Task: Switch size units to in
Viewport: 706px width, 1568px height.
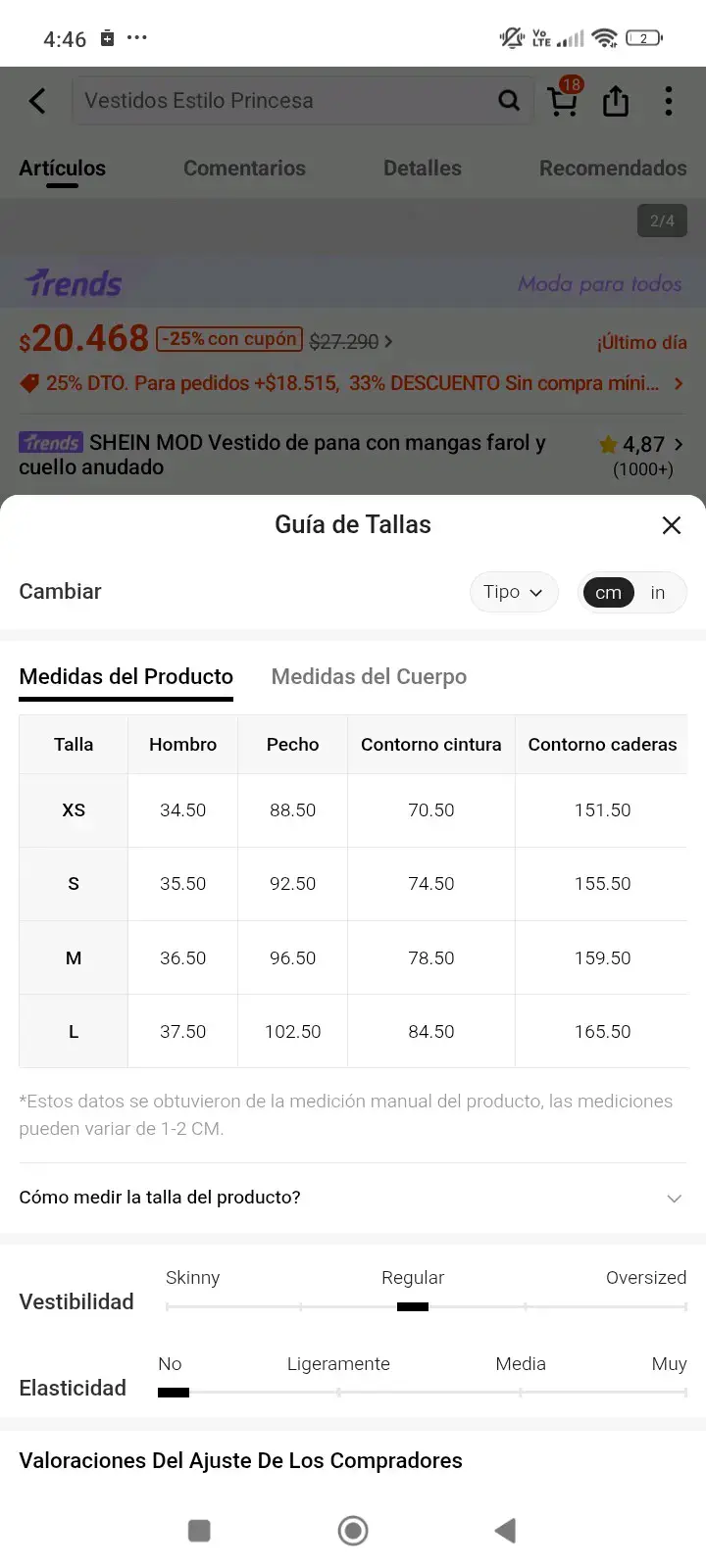Action: [658, 592]
